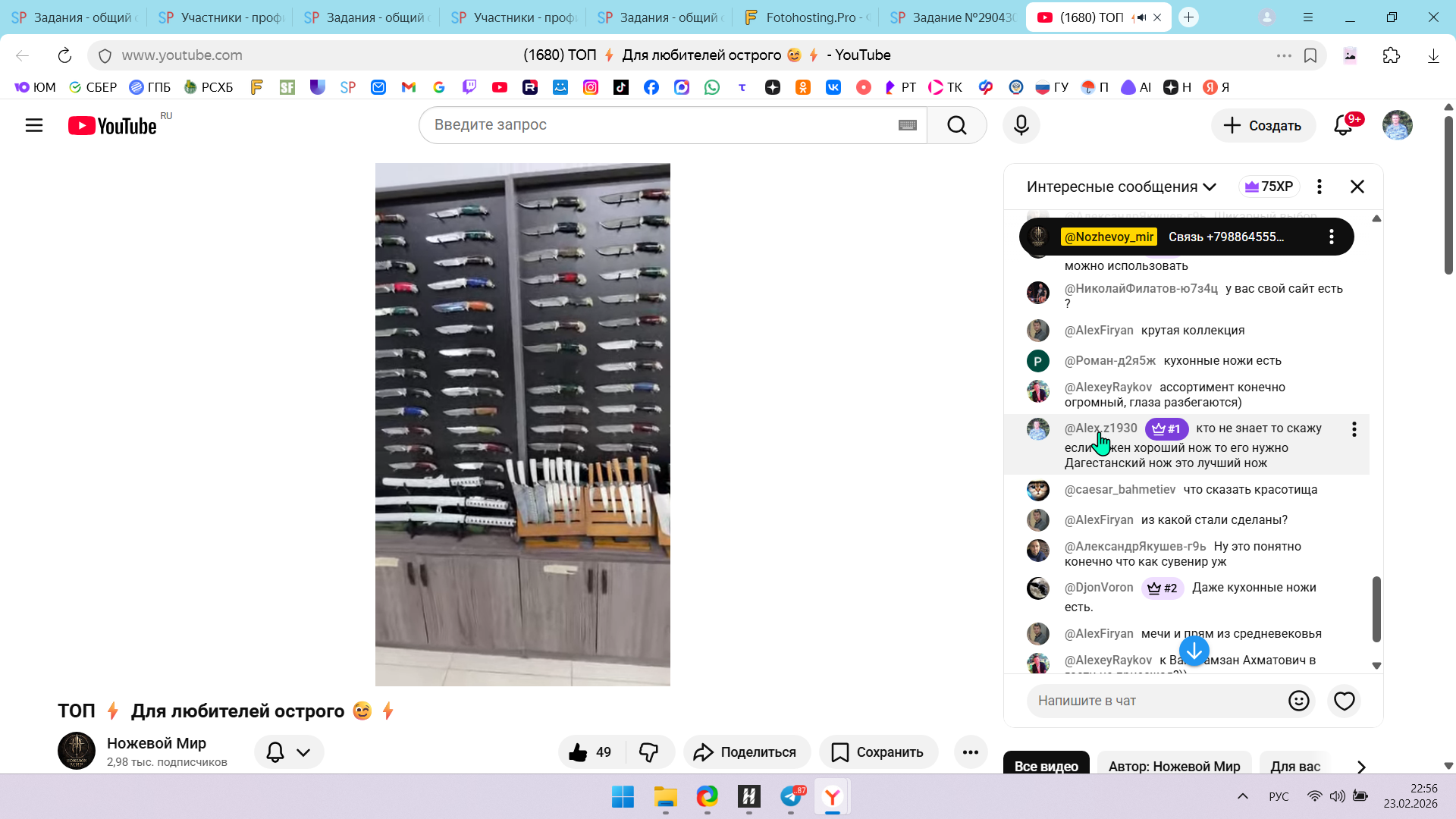Open the notifications bell with 9+ badge
This screenshot has height=819, width=1456.
click(1343, 125)
